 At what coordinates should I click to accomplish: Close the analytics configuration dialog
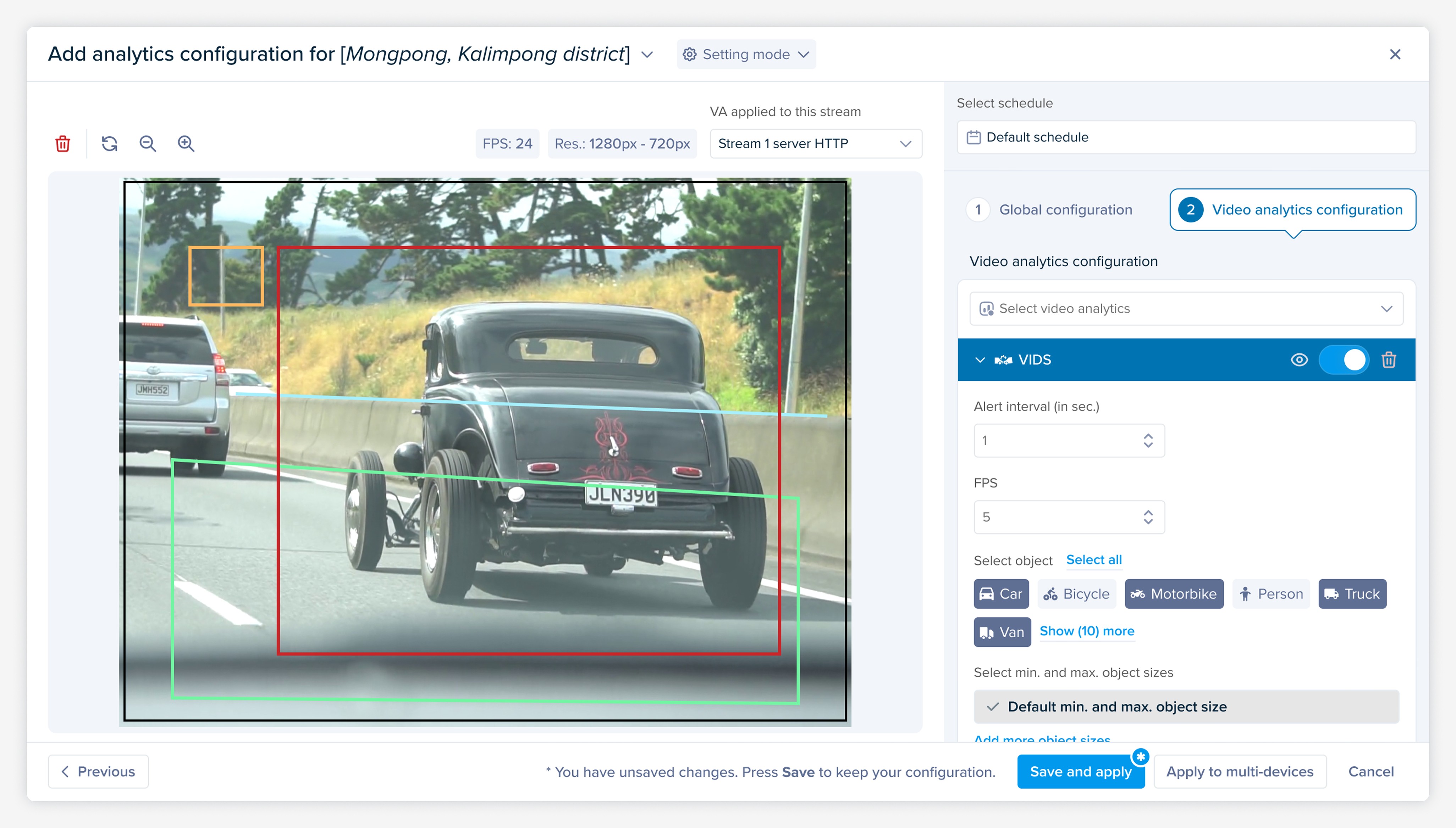click(x=1395, y=54)
